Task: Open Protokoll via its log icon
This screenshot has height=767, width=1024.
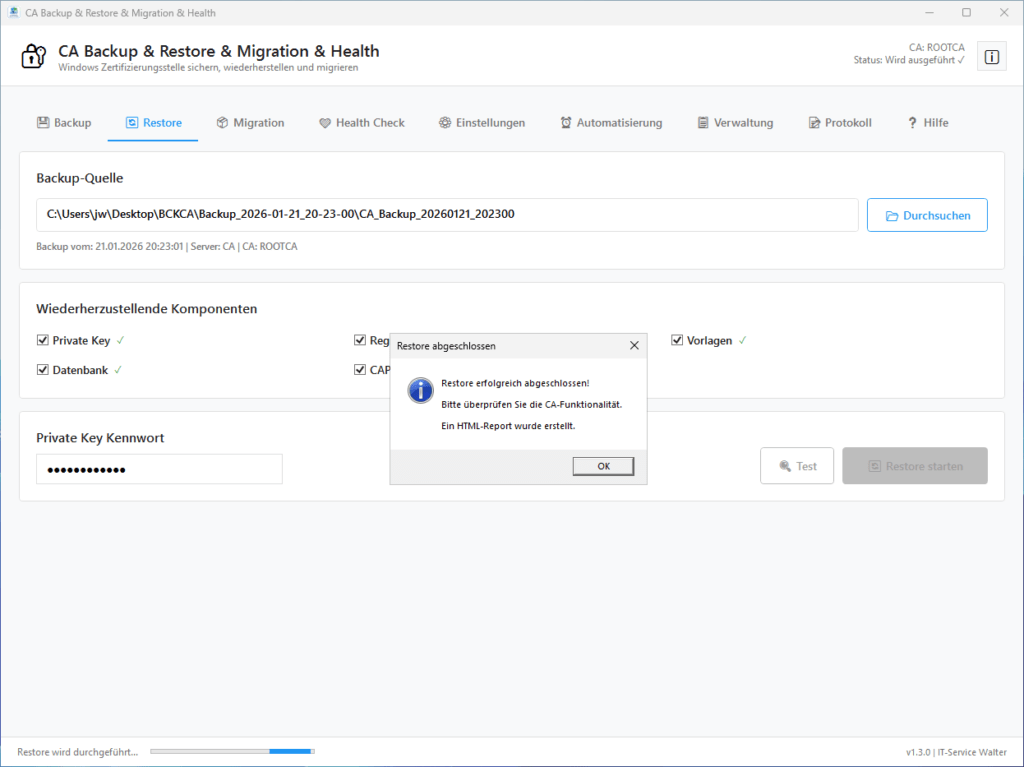Action: [x=812, y=122]
